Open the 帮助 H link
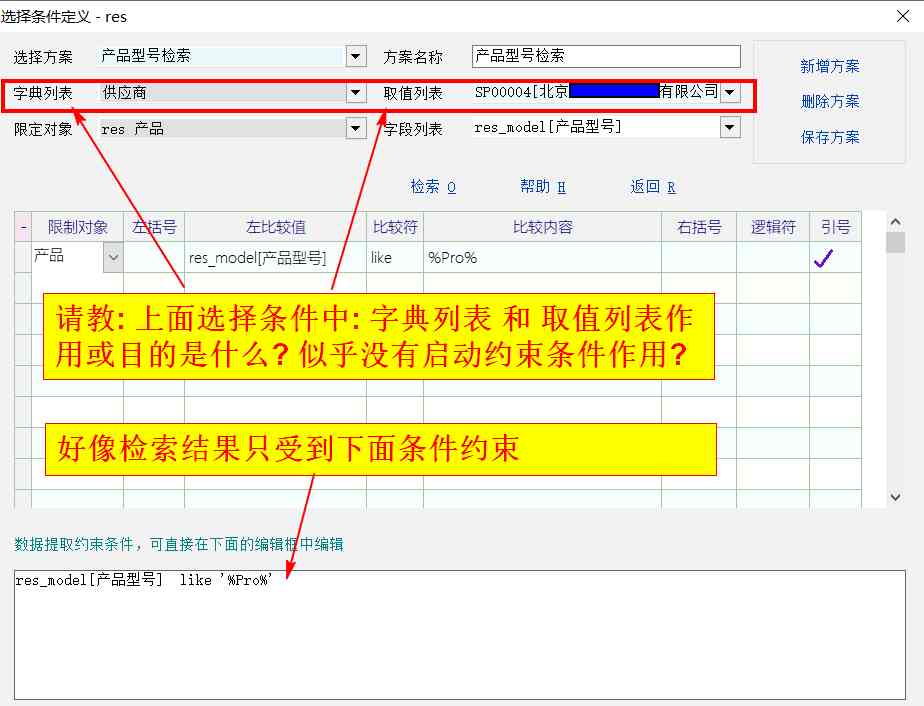The width and height of the screenshot is (924, 706). [542, 187]
